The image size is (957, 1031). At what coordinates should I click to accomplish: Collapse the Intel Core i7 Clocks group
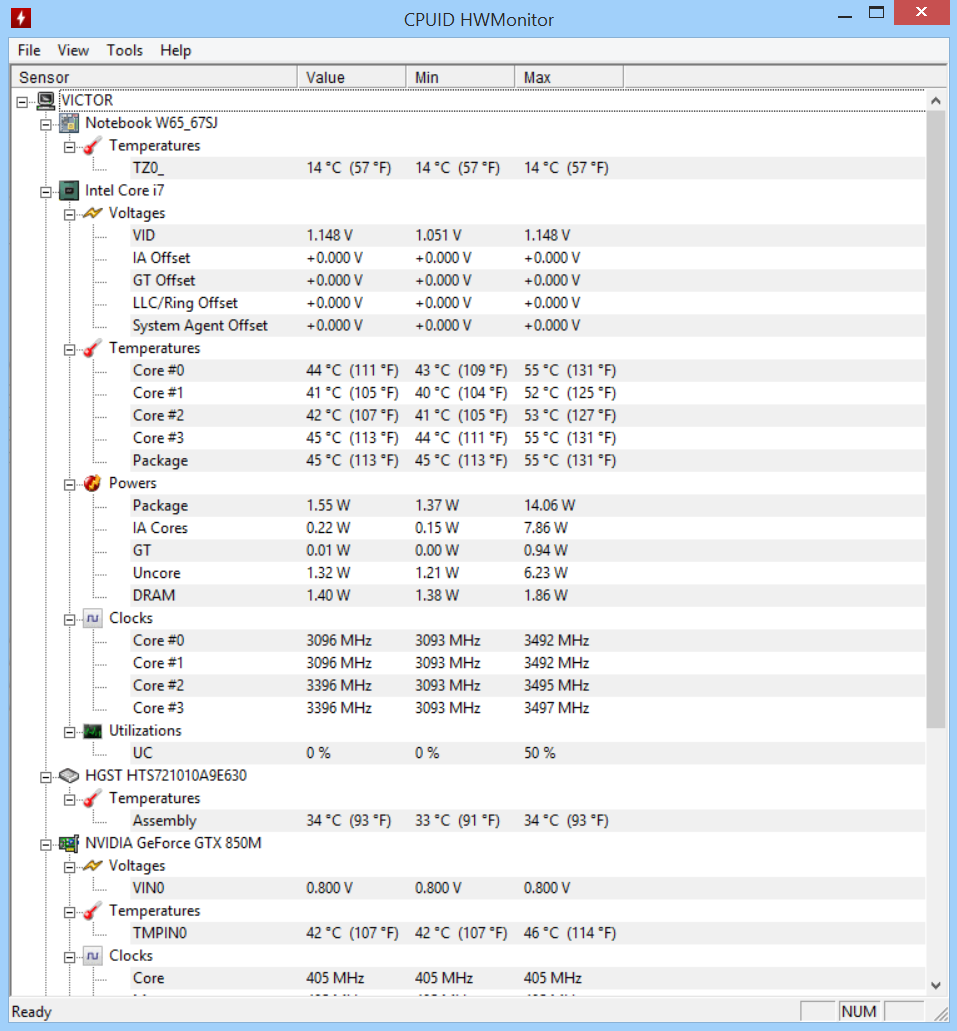coord(69,619)
